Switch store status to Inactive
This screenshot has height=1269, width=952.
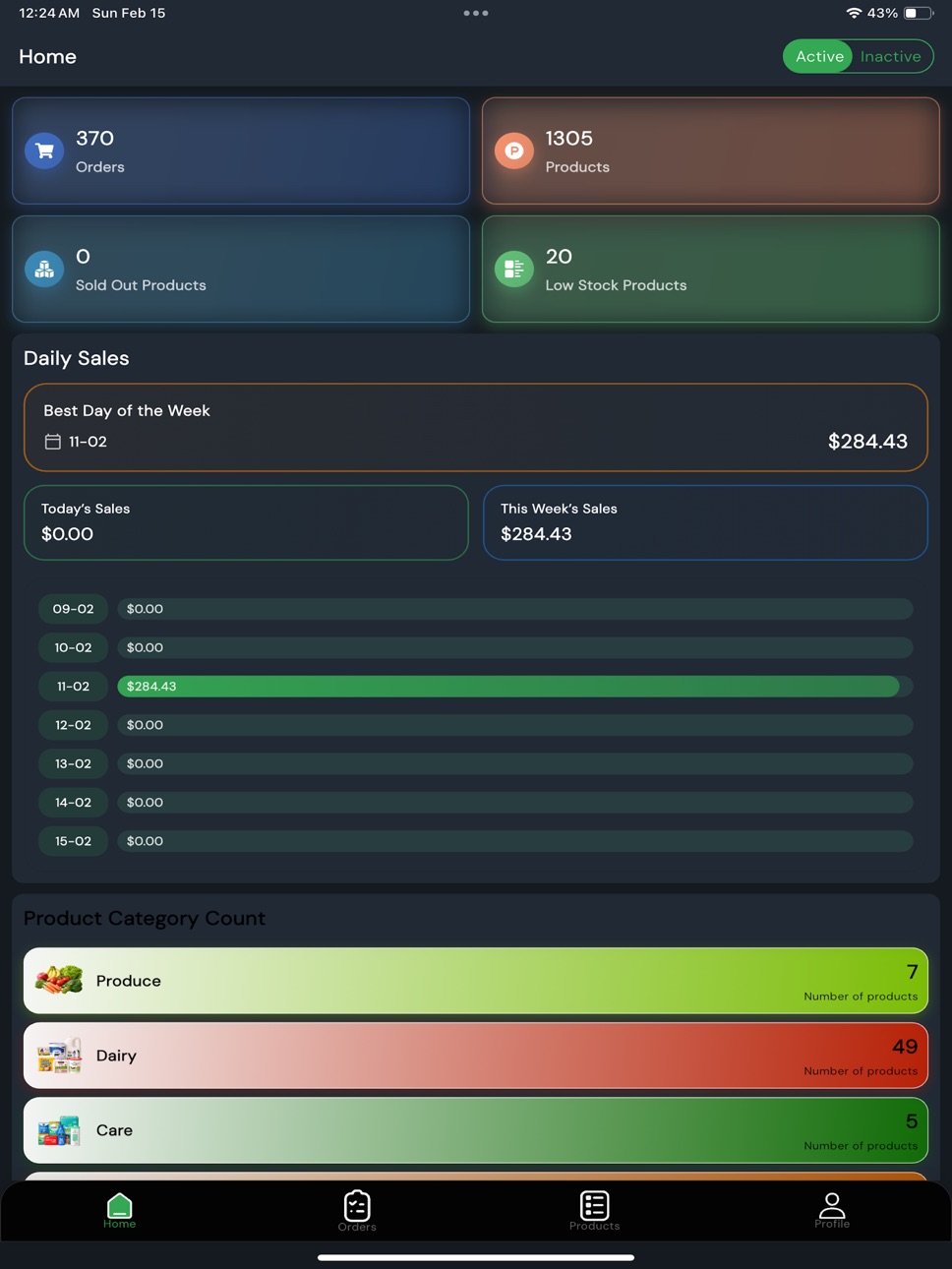(891, 56)
